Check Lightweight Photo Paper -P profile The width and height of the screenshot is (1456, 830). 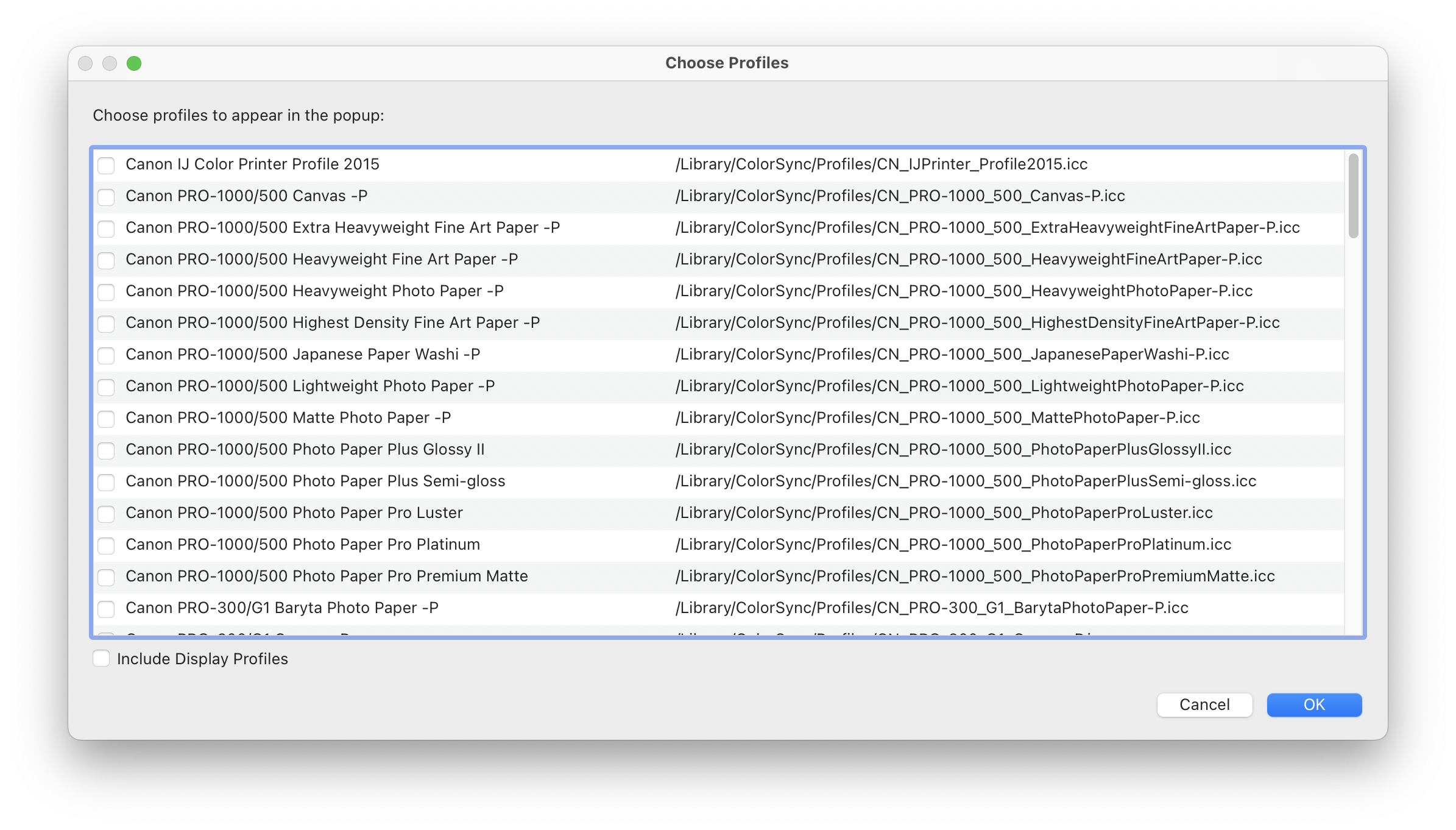point(106,387)
